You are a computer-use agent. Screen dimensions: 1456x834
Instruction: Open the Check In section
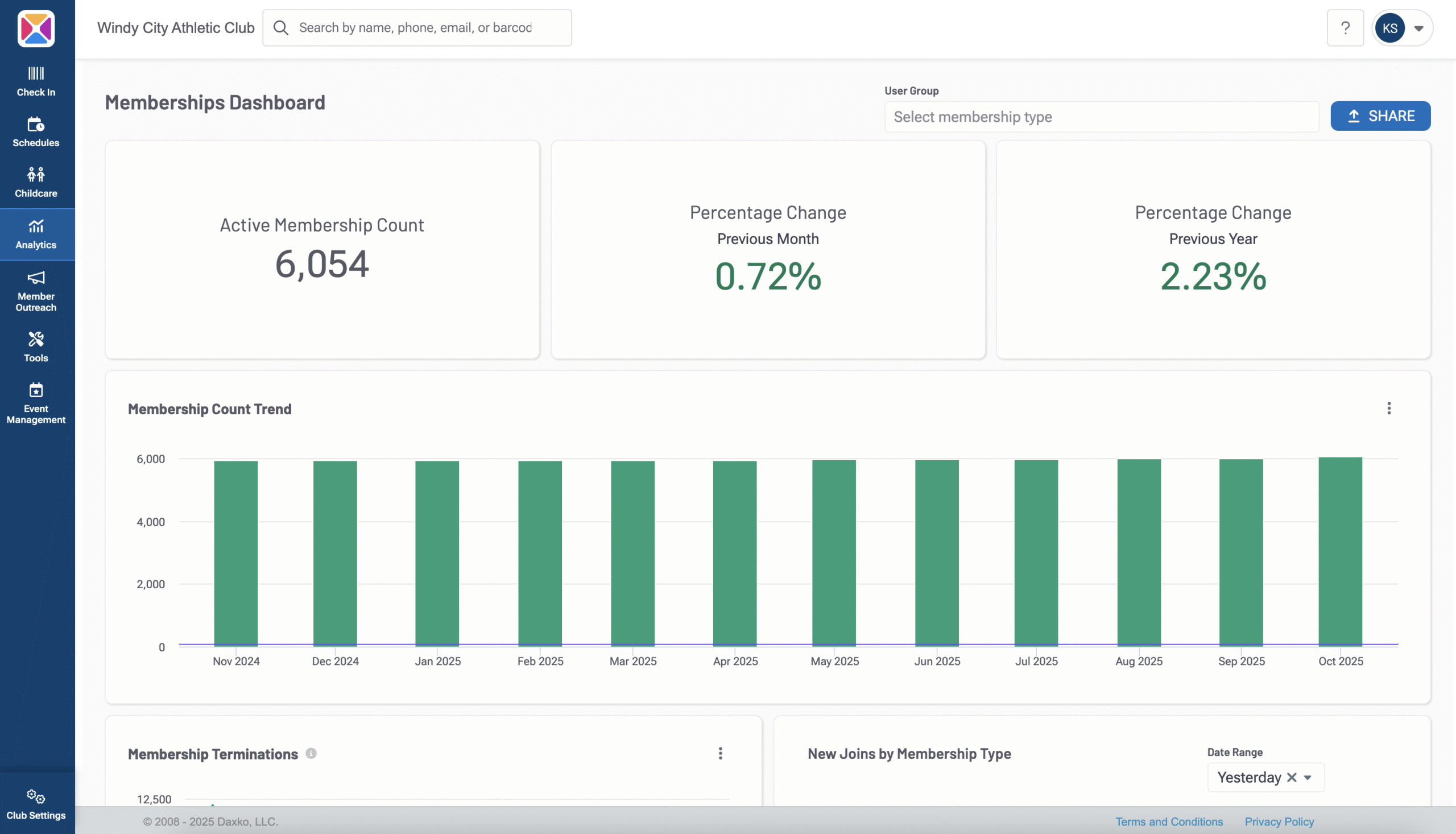click(36, 80)
